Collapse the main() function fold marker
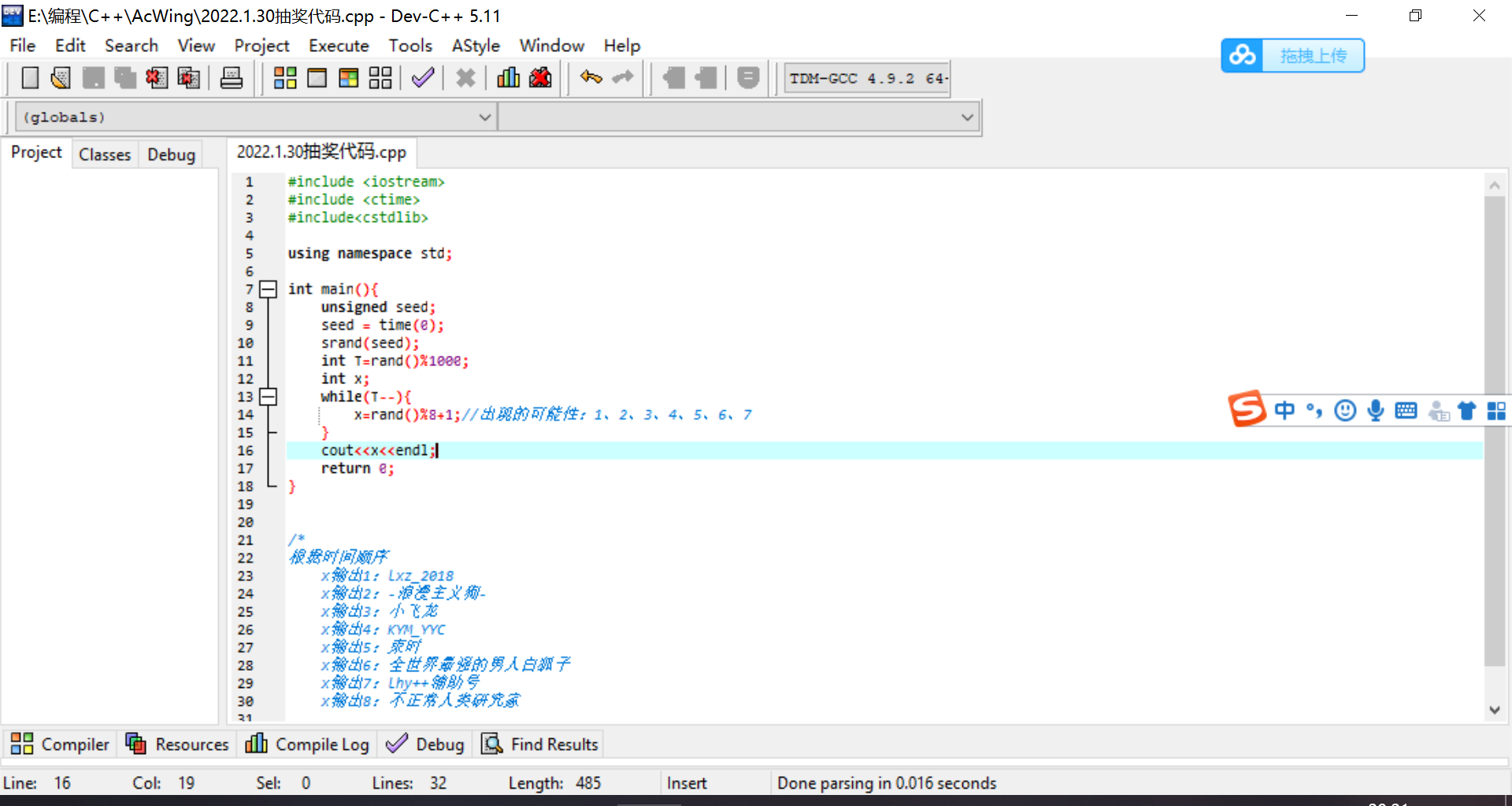The height and width of the screenshot is (806, 1512). [269, 289]
